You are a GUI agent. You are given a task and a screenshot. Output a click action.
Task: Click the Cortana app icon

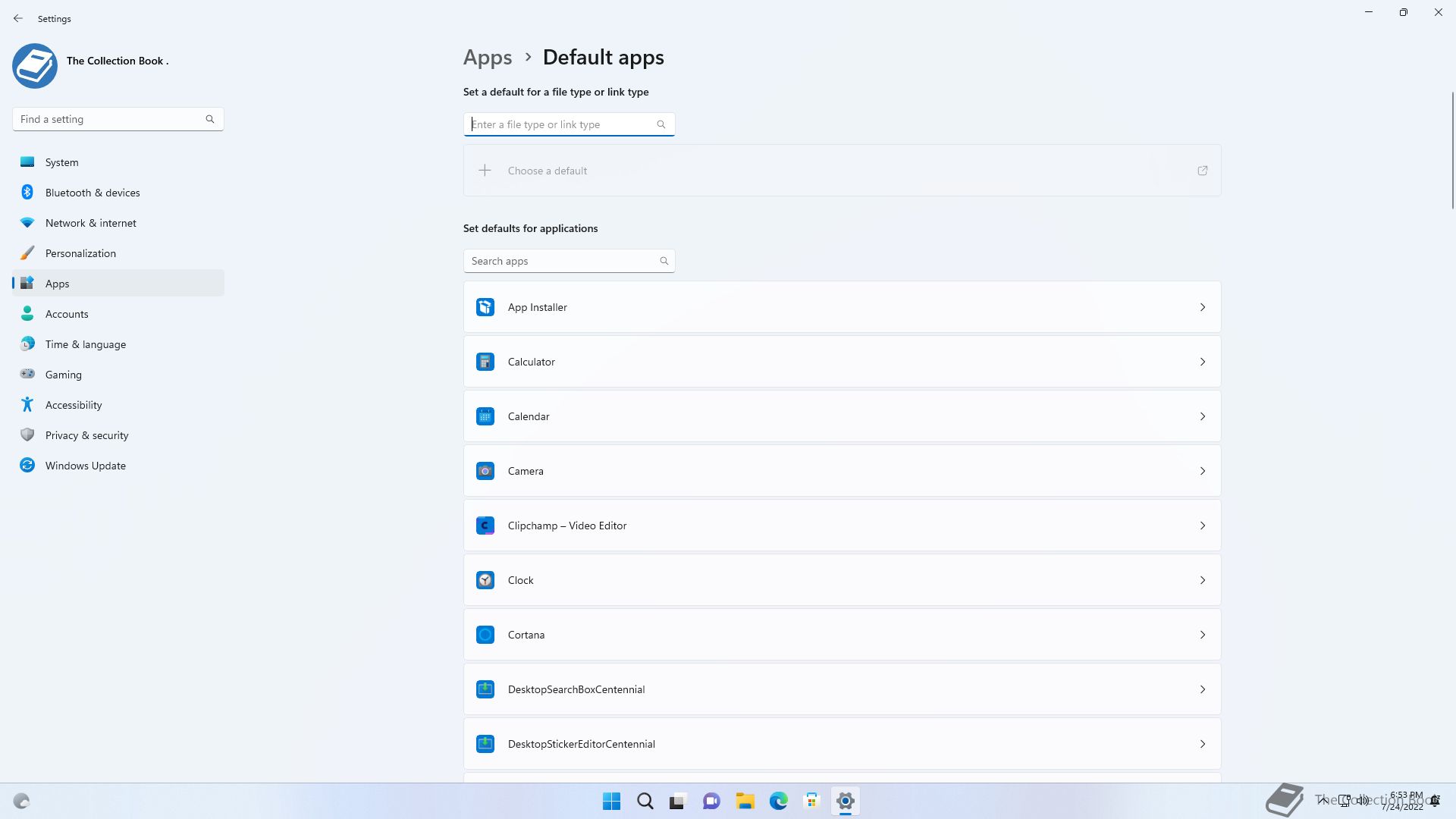pos(485,635)
